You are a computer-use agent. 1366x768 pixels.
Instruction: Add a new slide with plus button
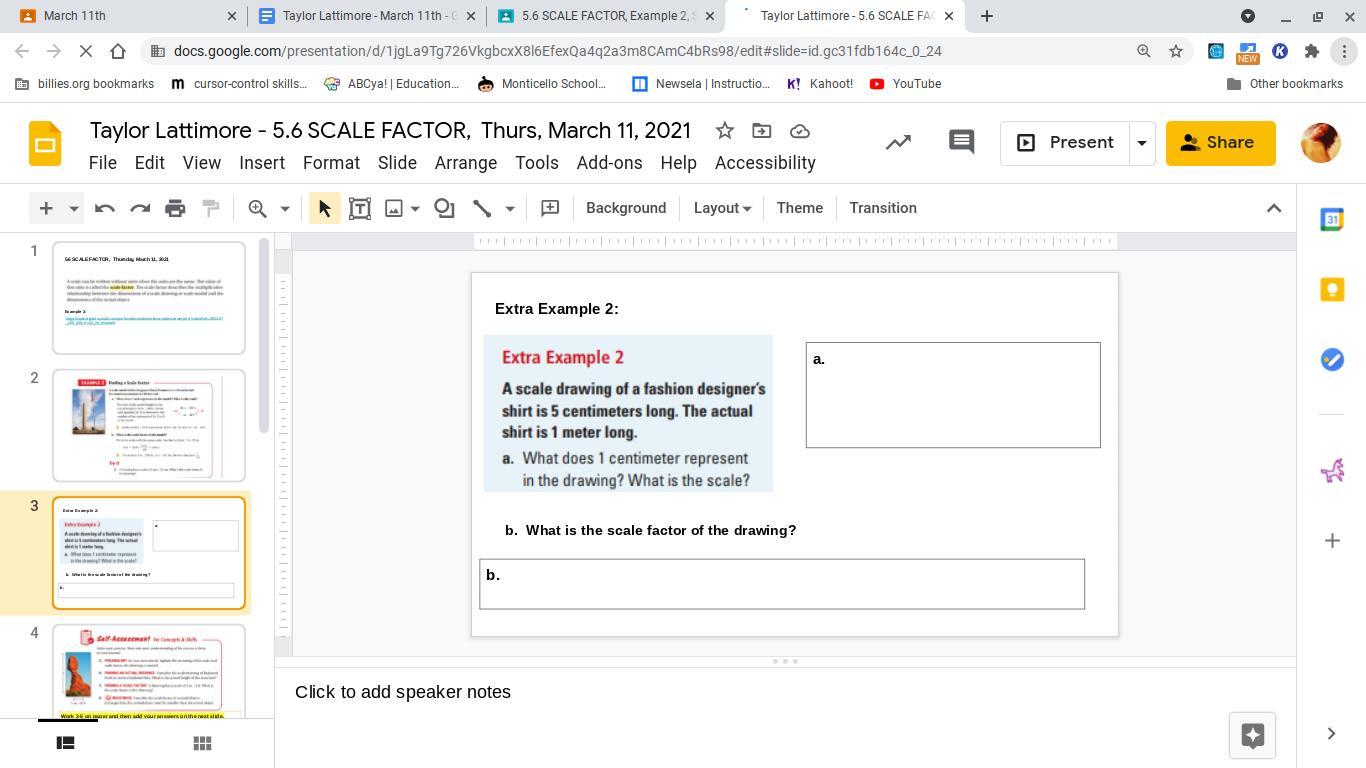click(x=46, y=208)
